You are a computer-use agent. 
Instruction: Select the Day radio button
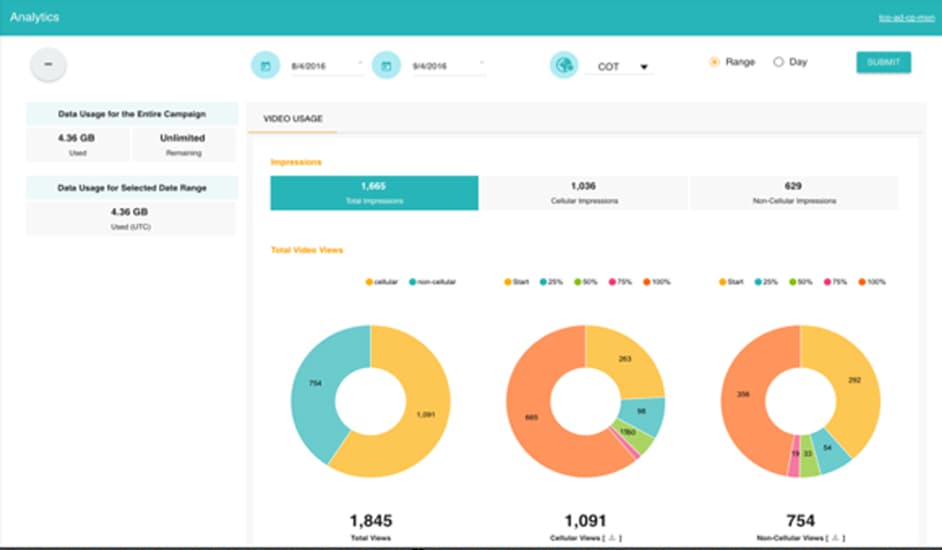point(779,62)
